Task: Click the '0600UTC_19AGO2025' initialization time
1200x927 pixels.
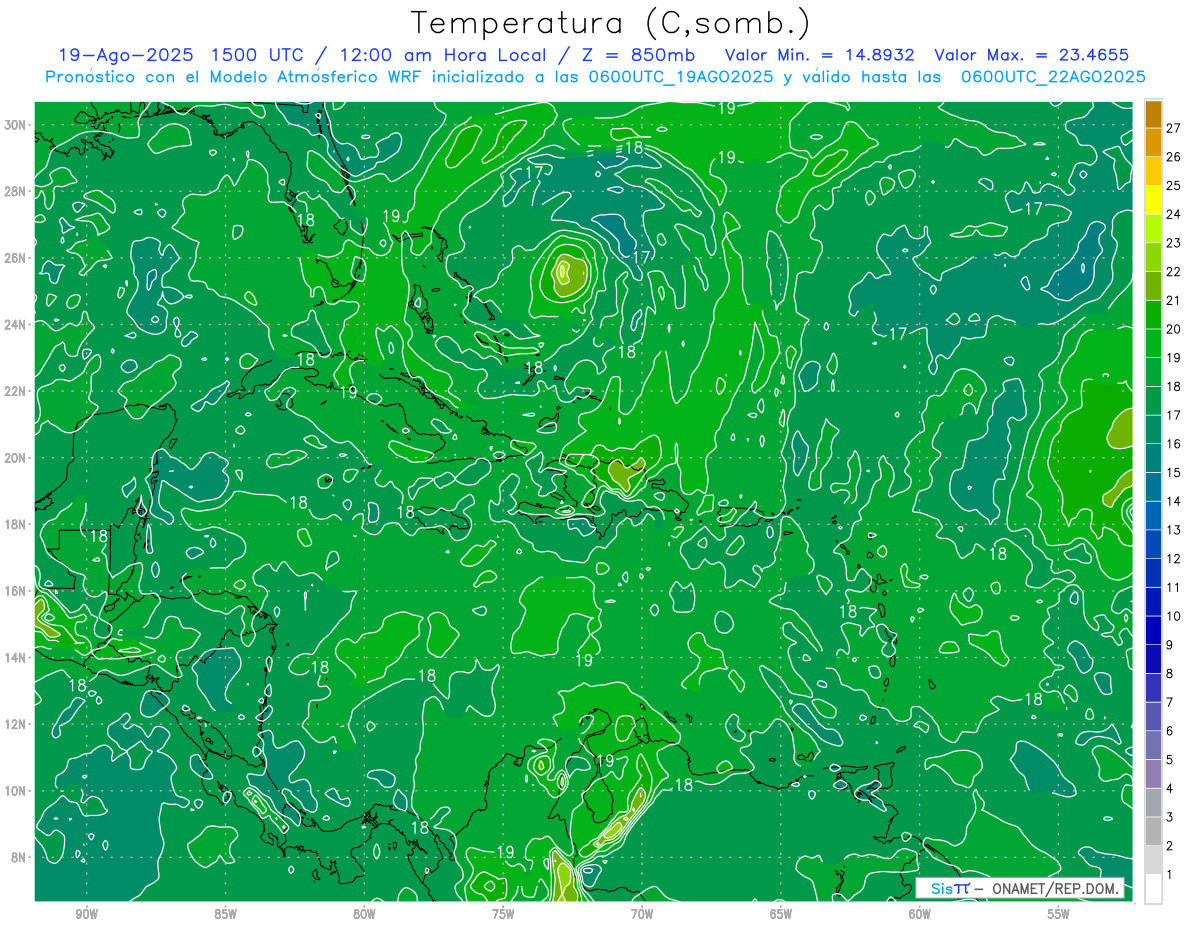Action: [679, 77]
